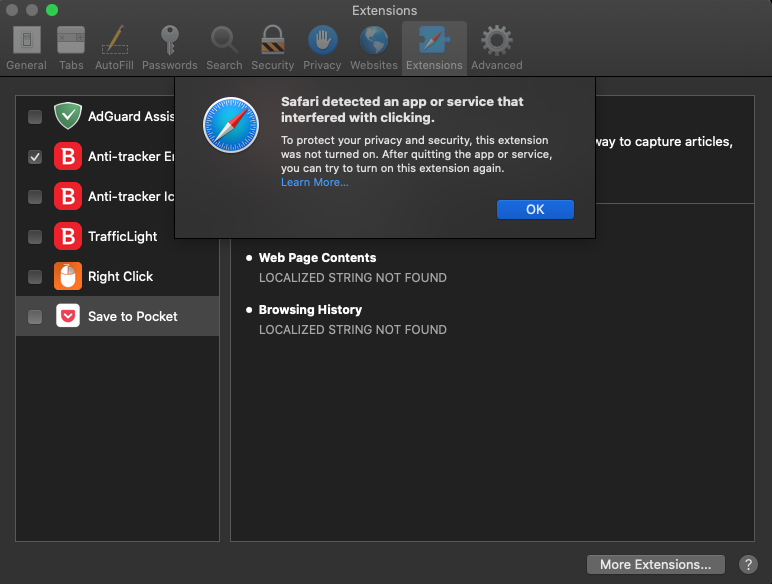Click the Web Page Contents heading
The width and height of the screenshot is (772, 584).
pos(318,258)
